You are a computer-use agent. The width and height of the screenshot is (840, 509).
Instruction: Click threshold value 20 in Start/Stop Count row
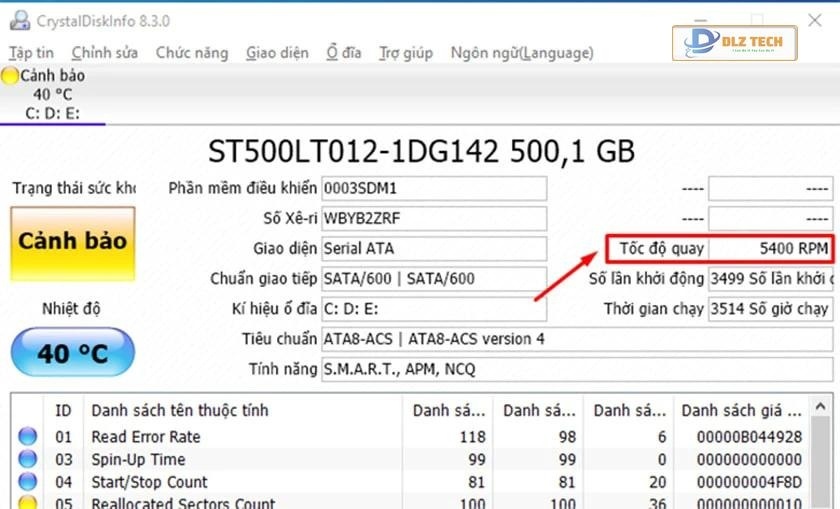(657, 482)
